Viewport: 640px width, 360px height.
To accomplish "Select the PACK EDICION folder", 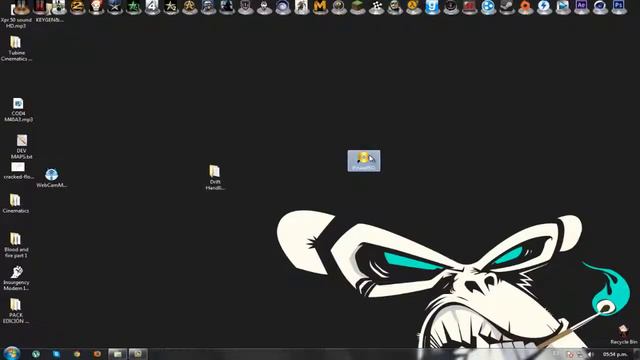I will 16,311.
